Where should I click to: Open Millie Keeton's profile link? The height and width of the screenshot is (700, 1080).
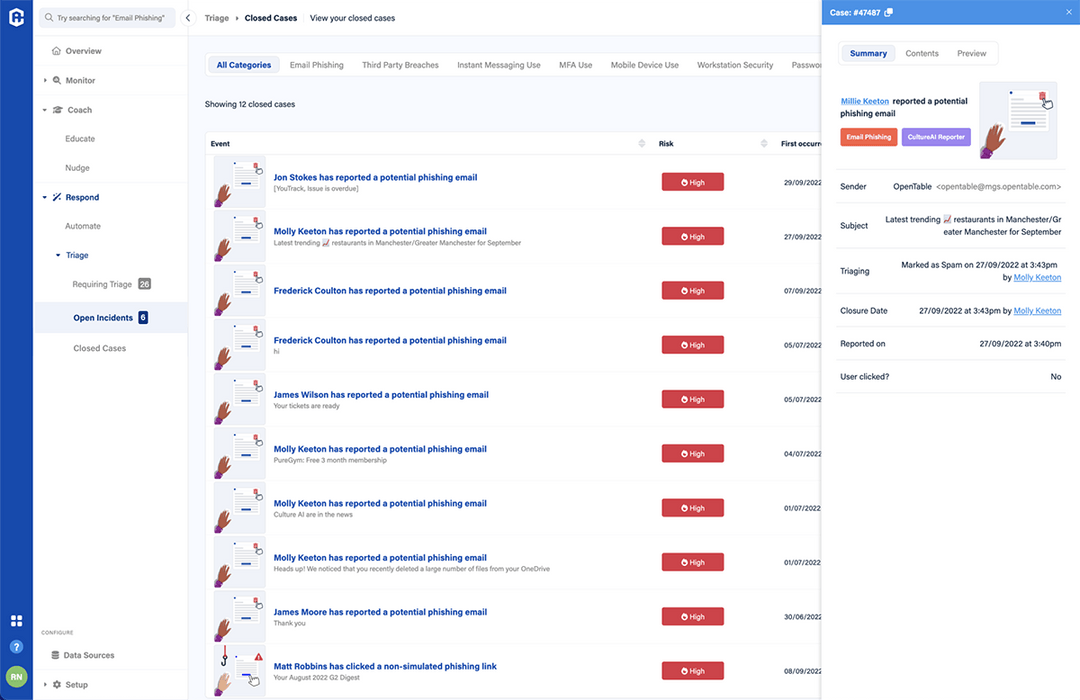point(864,101)
